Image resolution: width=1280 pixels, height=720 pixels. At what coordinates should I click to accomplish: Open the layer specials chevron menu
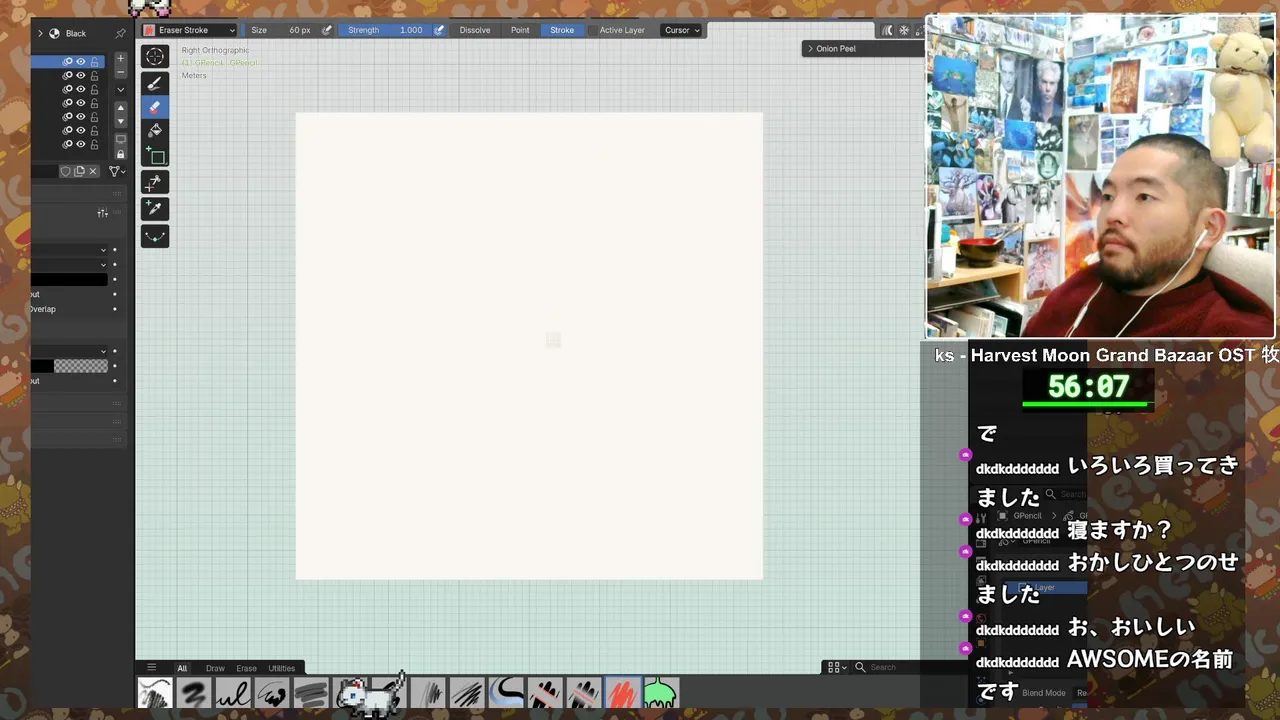[x=121, y=89]
